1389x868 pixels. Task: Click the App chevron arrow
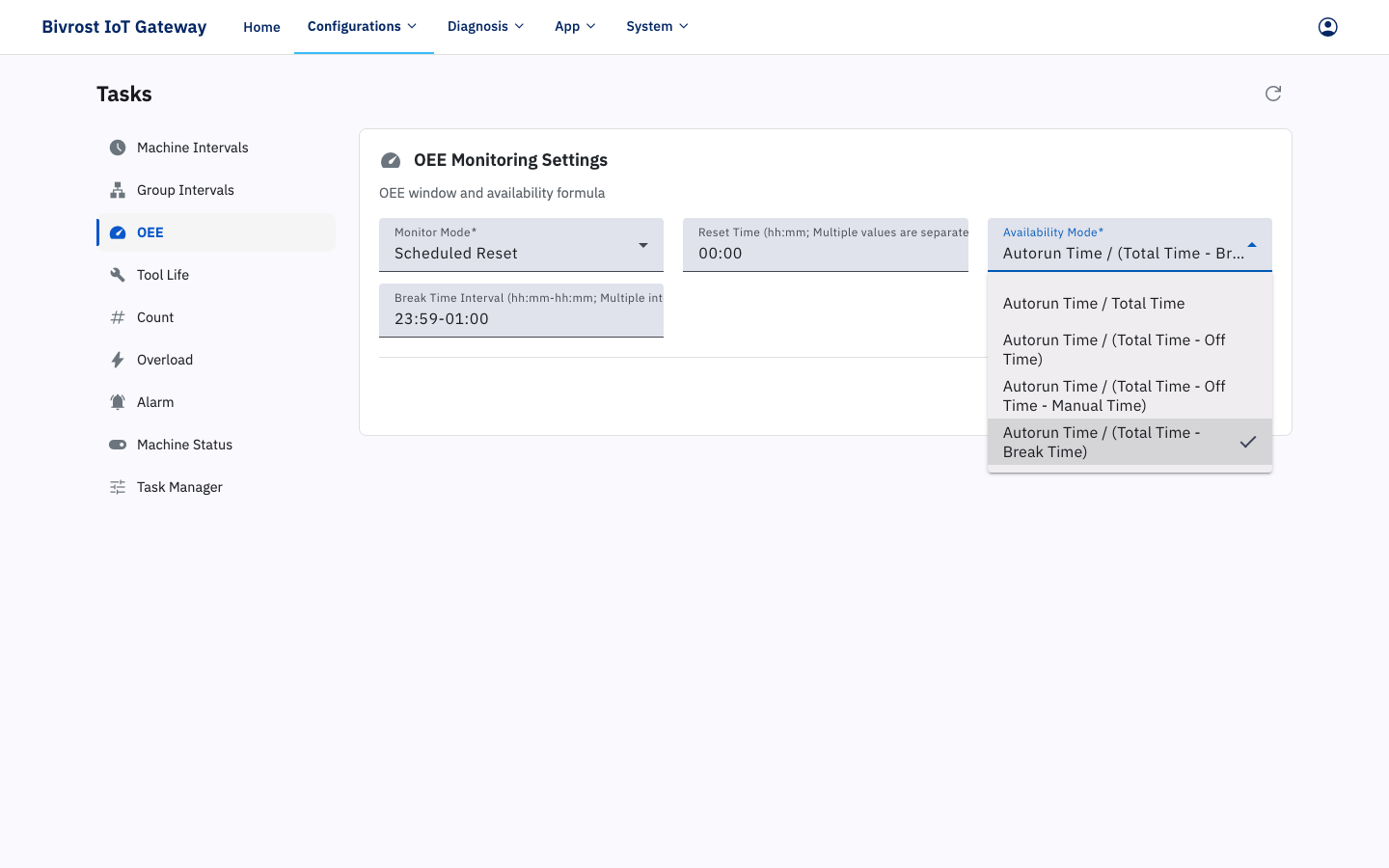point(591,26)
